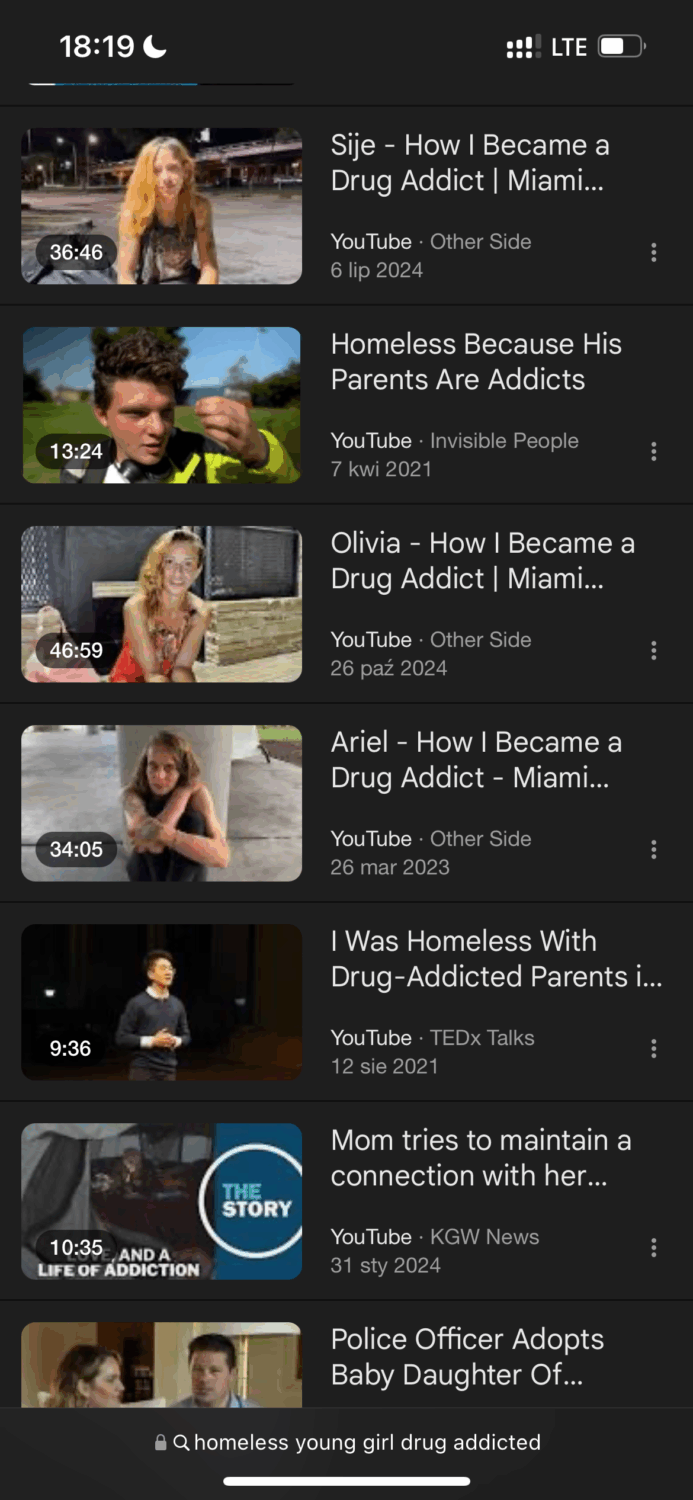Open Sije video thumbnail with 36:46 duration
693x1500 pixels.
pyautogui.click(x=162, y=206)
